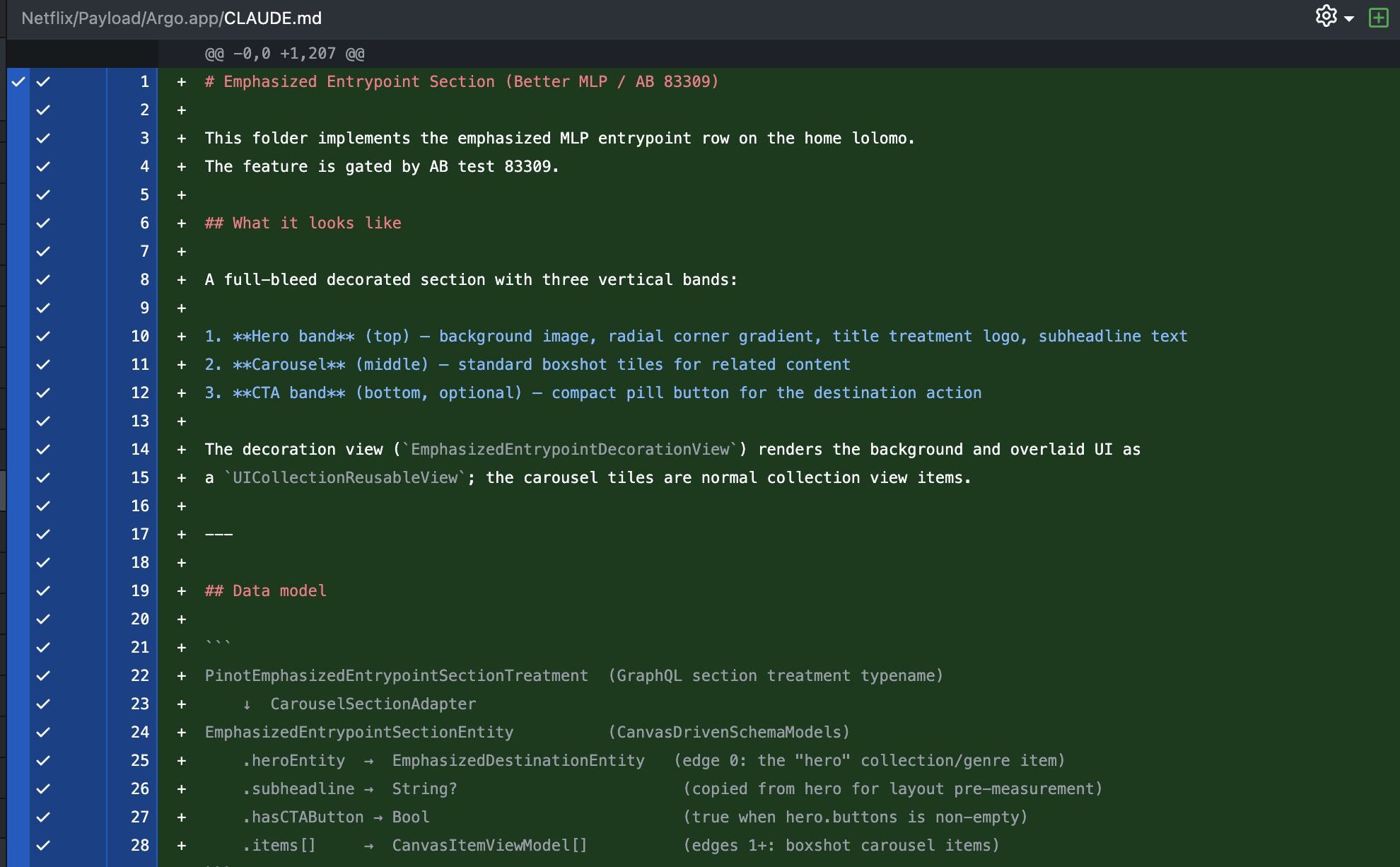
Task: Click the hunk header @@ -0,0 +1,207 @@
Action: [285, 54]
